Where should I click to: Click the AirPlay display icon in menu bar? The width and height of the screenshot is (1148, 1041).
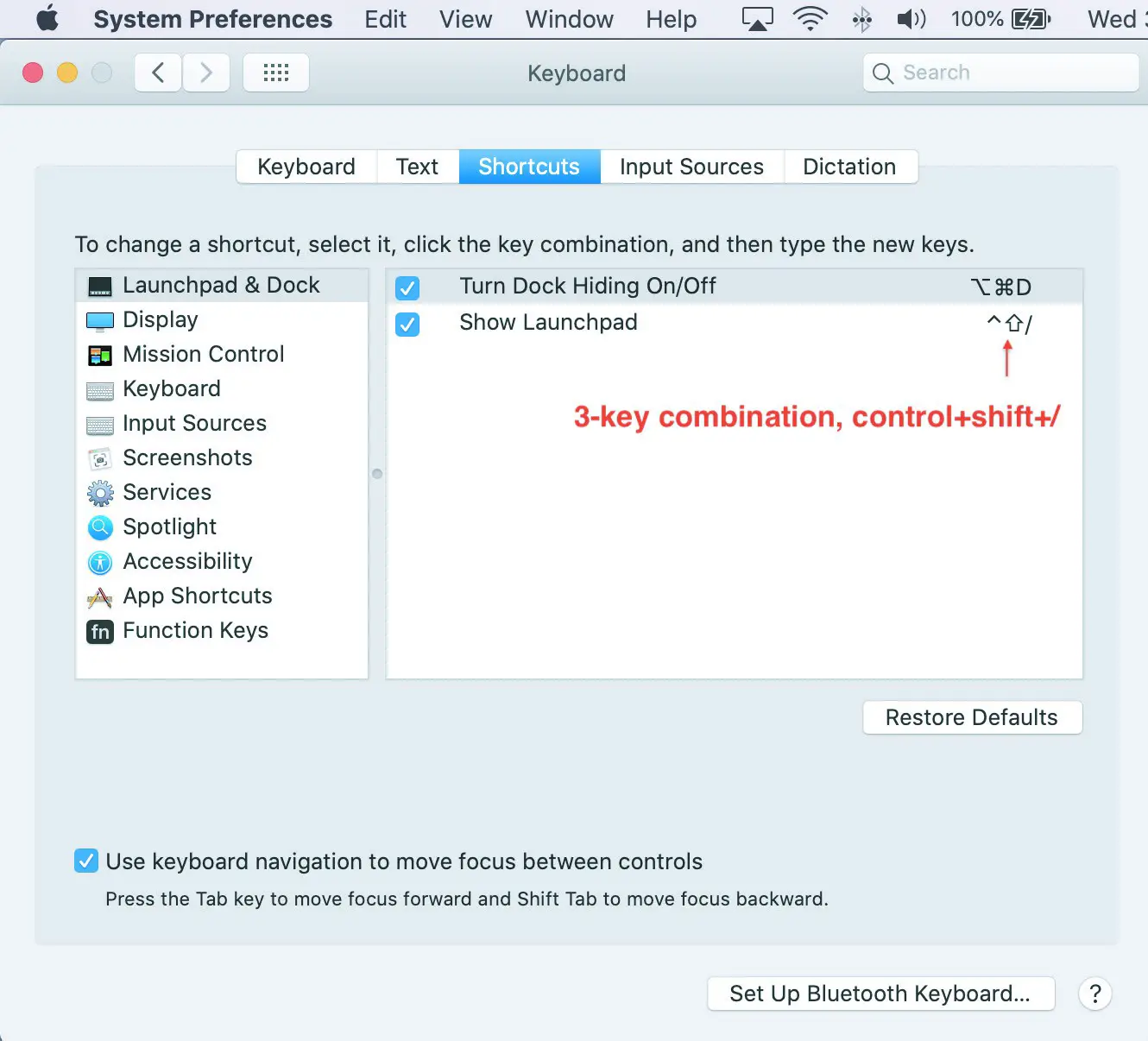point(757,19)
